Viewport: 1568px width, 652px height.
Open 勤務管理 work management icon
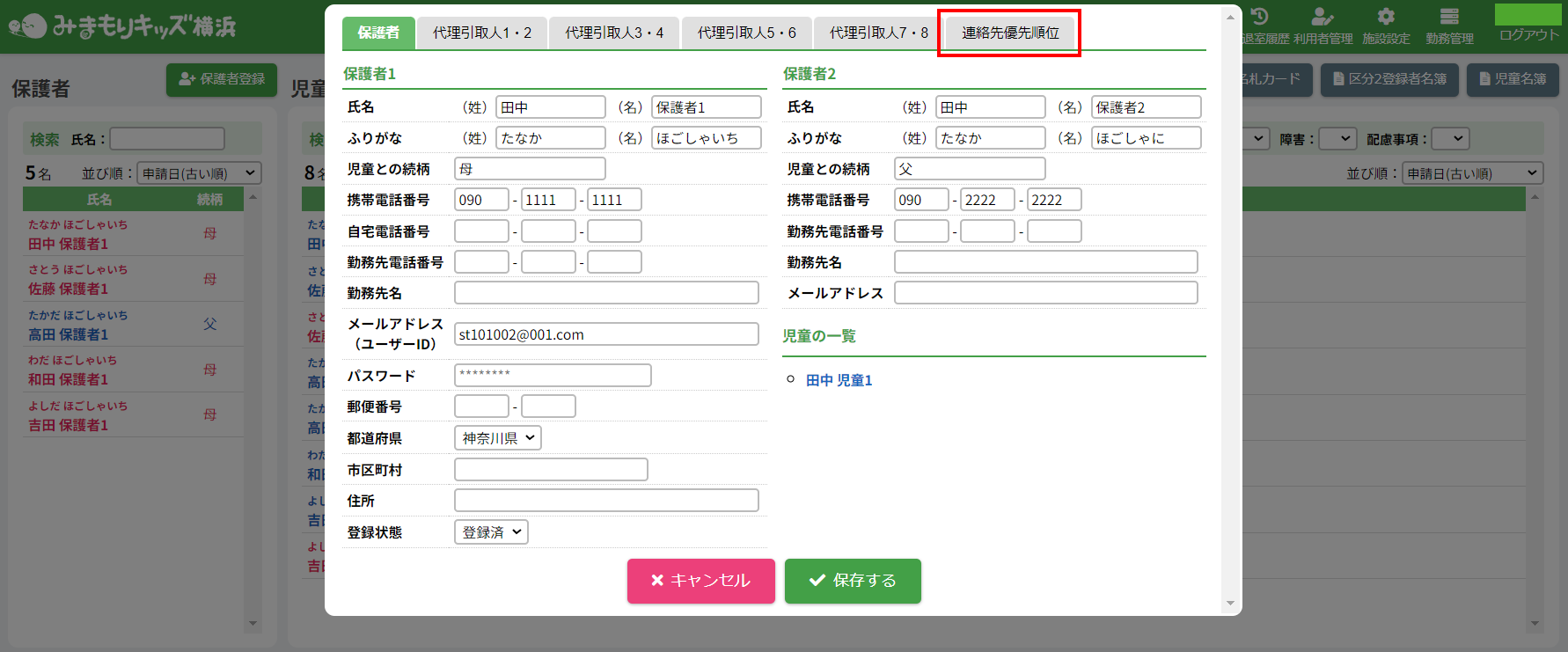1449,18
